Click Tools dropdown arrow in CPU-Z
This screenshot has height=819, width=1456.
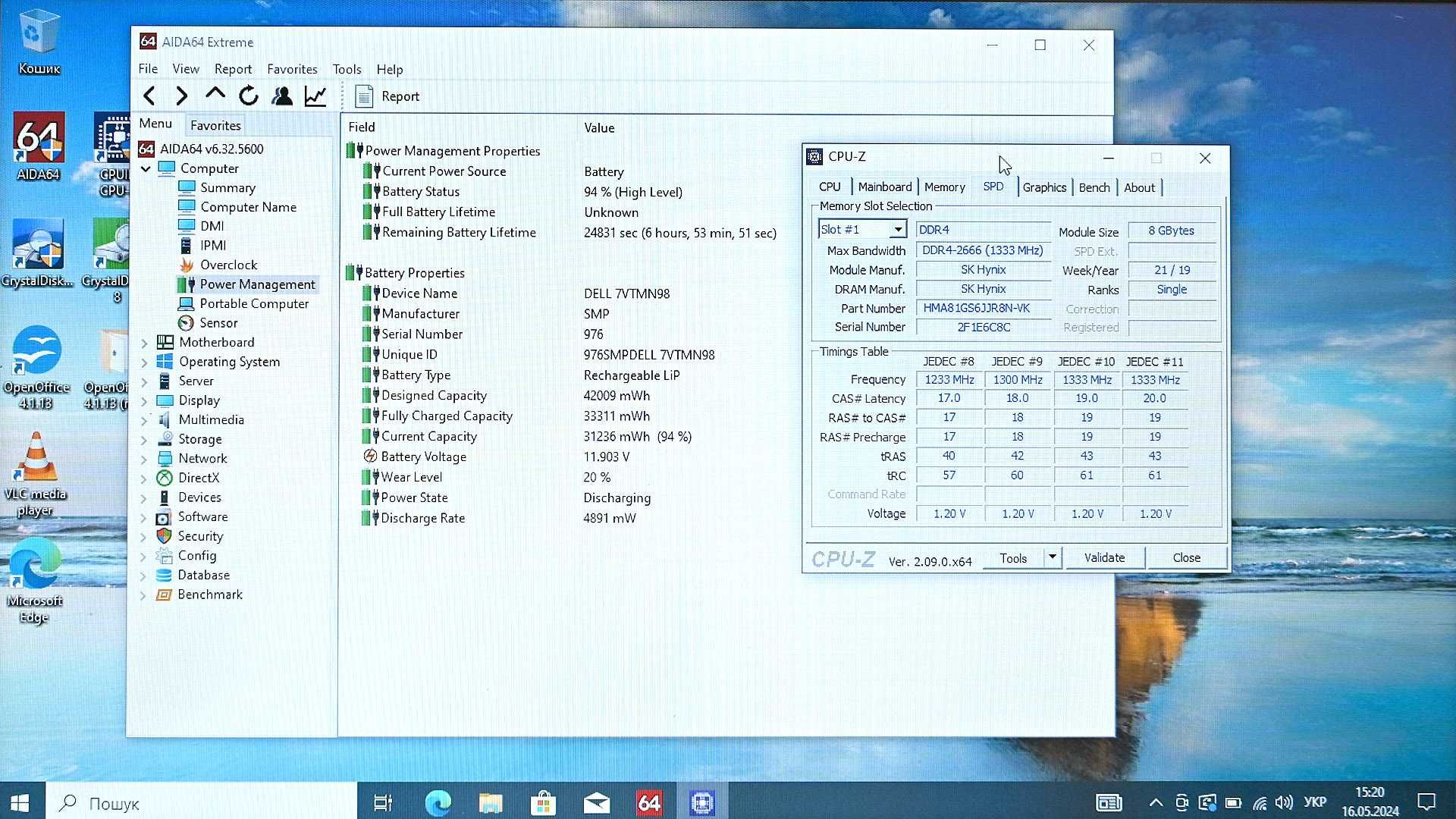pyautogui.click(x=1051, y=557)
